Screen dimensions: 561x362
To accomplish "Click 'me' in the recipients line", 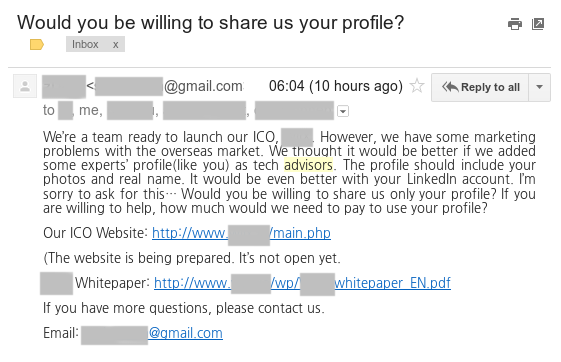I will click(x=89, y=111).
